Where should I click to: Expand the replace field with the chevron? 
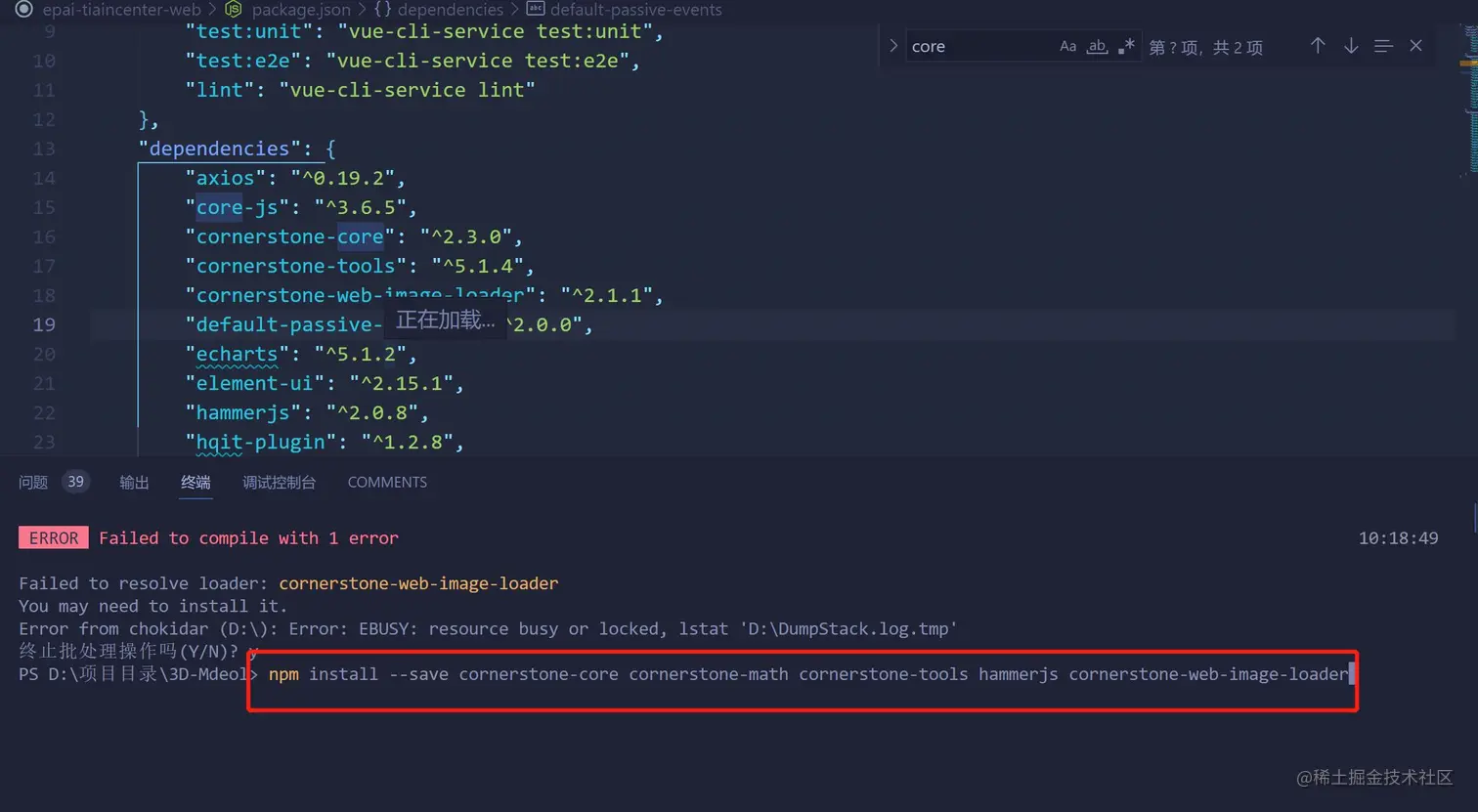[892, 45]
